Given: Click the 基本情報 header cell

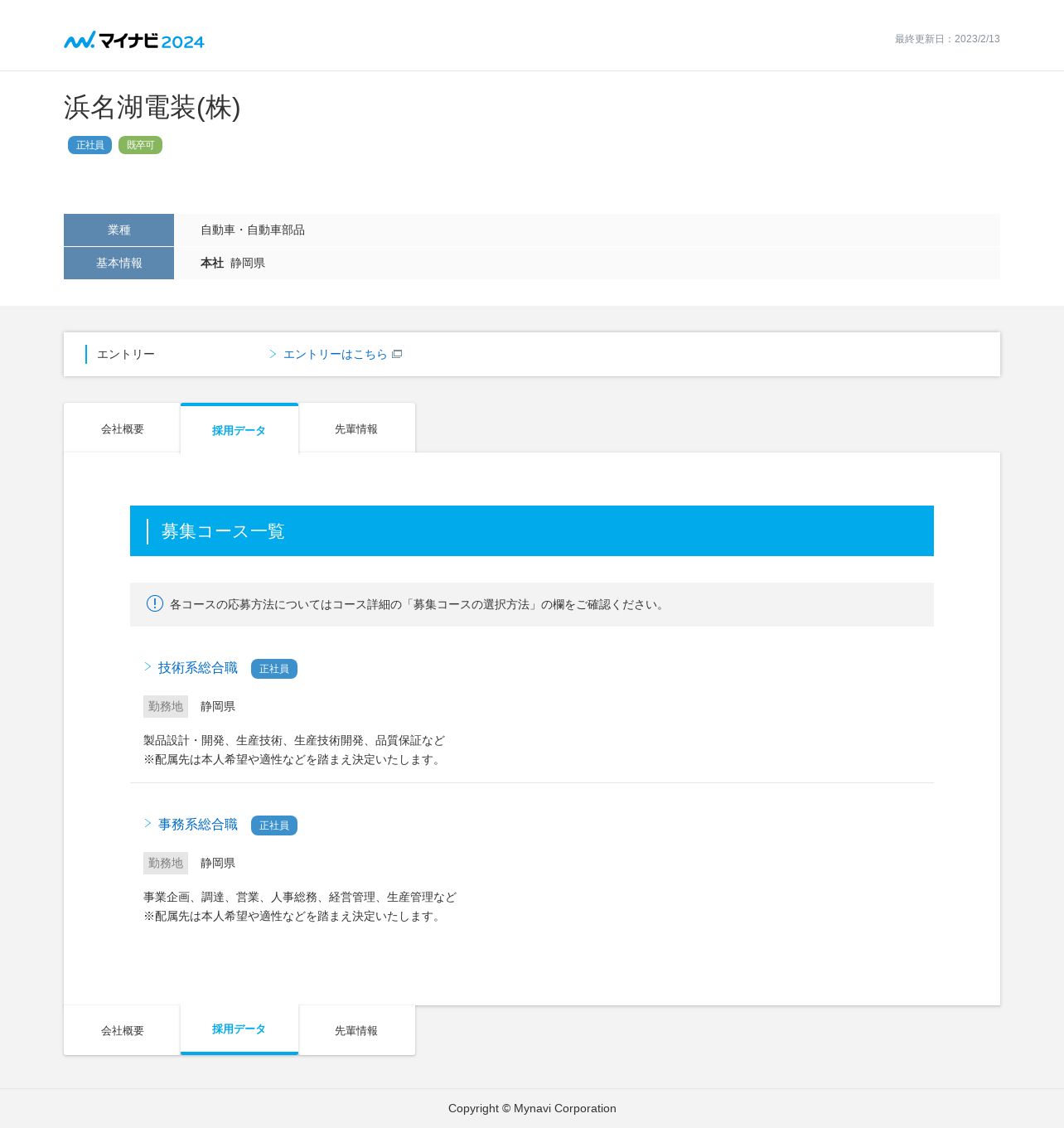Looking at the screenshot, I should (x=119, y=263).
